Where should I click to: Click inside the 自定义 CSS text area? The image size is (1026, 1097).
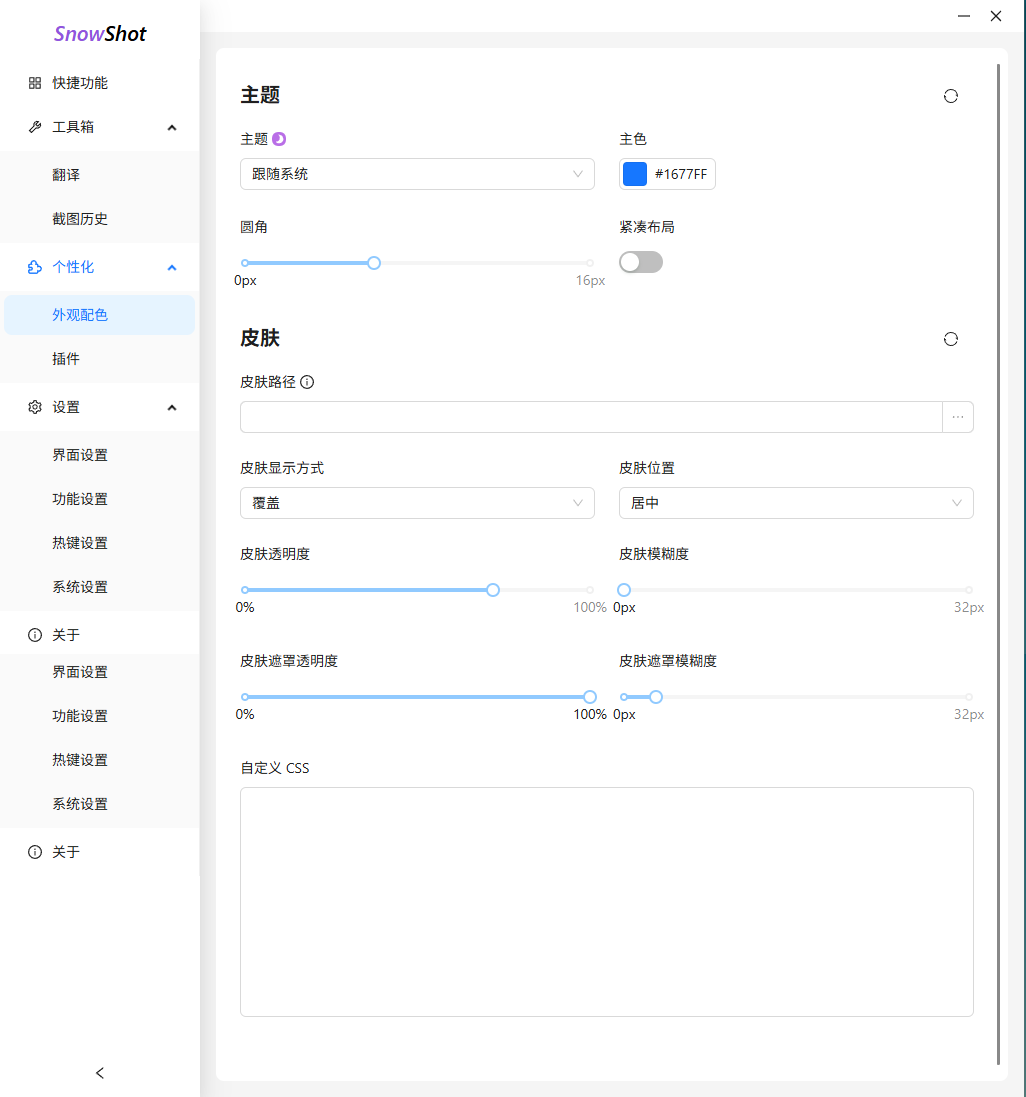tap(606, 901)
